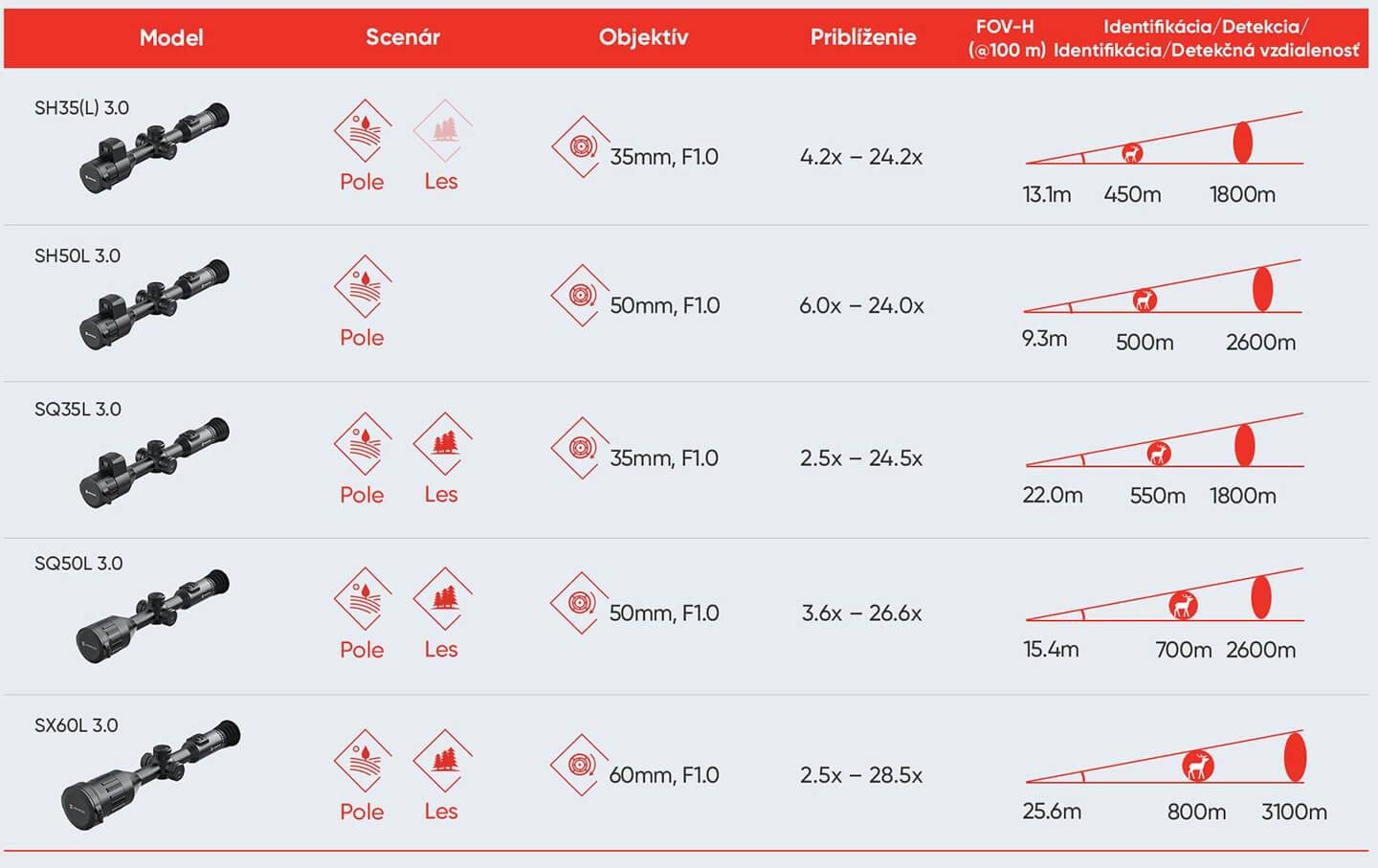Click the red detection ellipse above 2600m for SH50L
The width and height of the screenshot is (1378, 868).
tap(1263, 288)
